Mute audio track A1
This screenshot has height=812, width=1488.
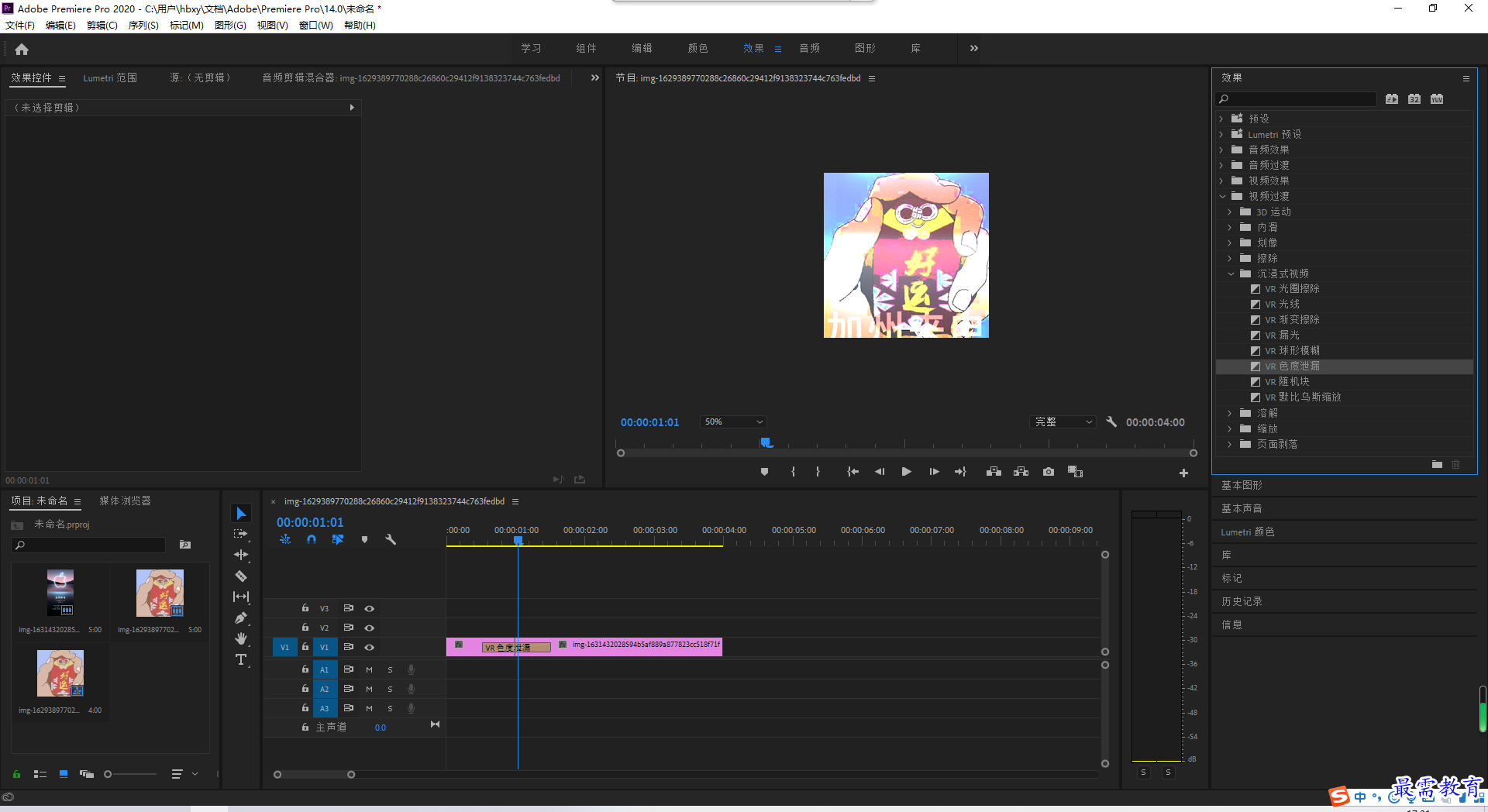coord(369,669)
